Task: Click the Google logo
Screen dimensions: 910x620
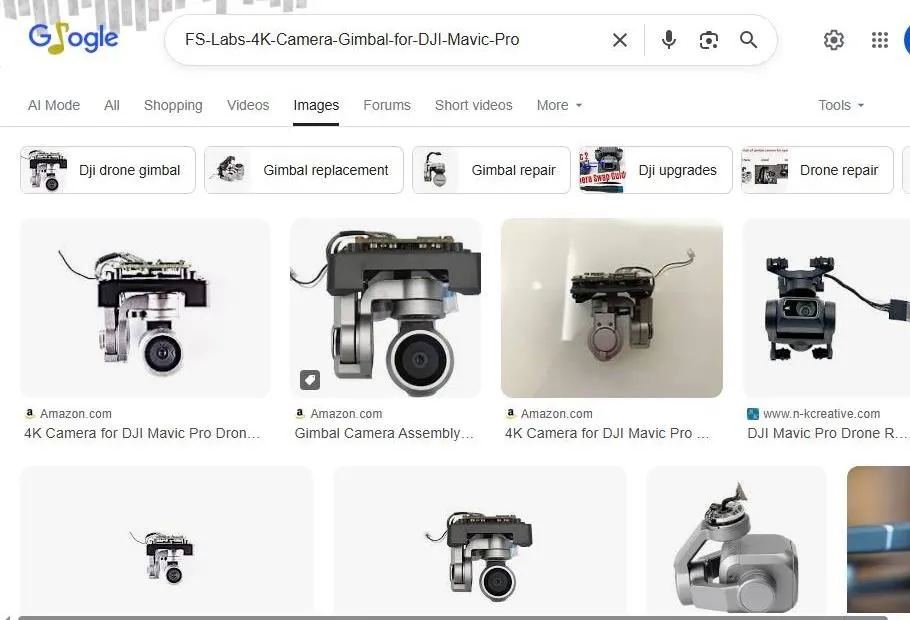Action: point(73,38)
